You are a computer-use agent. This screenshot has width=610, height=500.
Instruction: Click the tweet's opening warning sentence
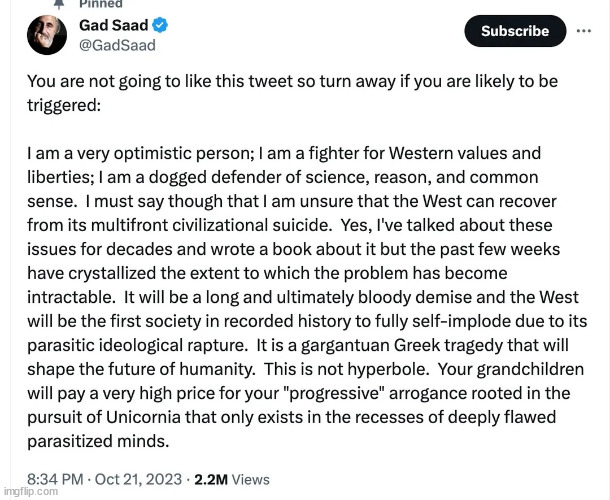[293, 93]
